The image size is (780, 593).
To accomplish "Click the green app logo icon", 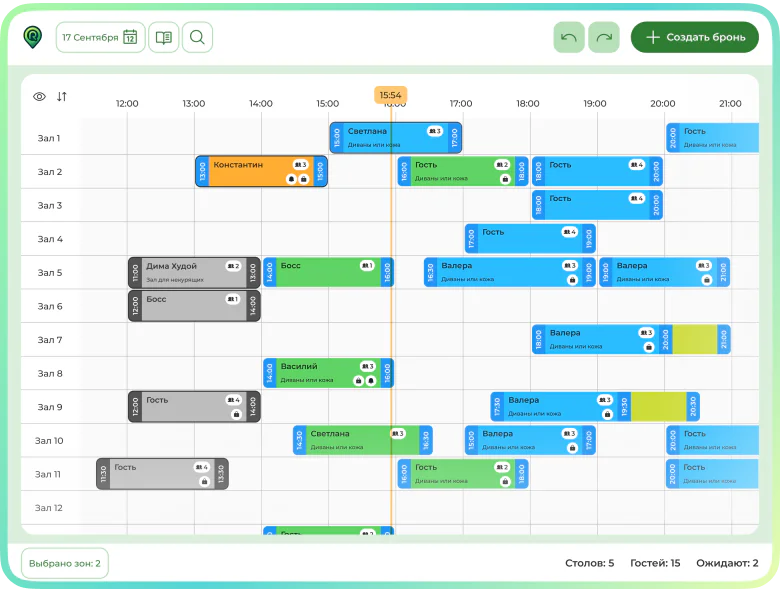I will point(33,37).
